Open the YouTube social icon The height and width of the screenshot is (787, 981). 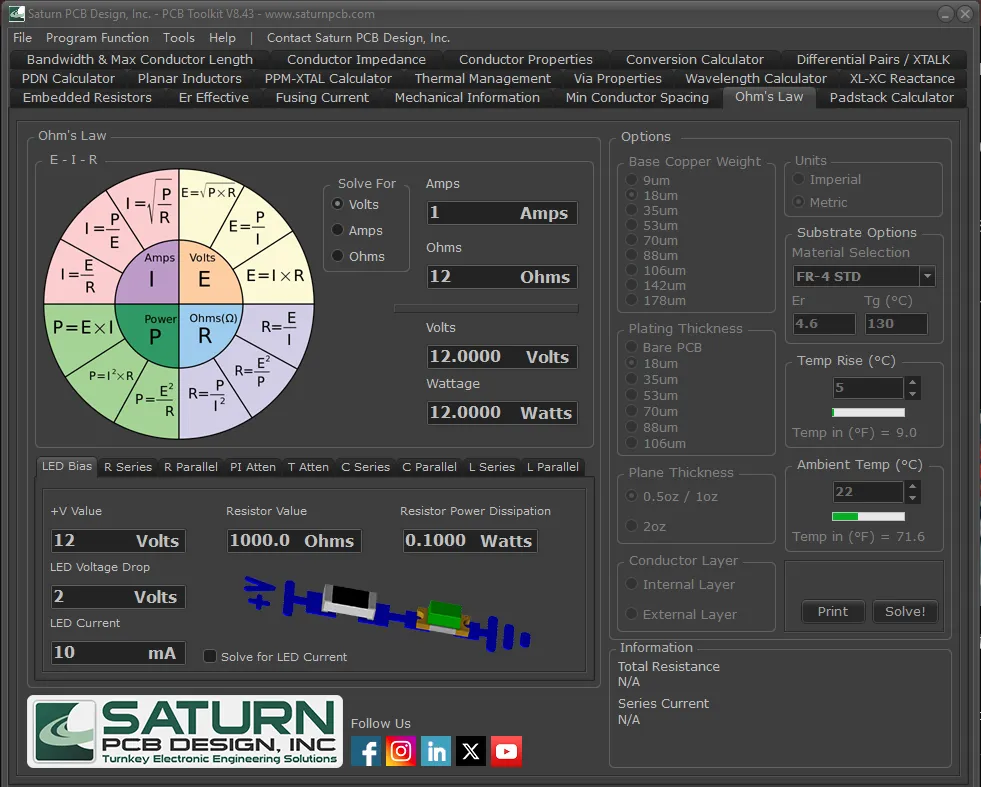(x=506, y=751)
